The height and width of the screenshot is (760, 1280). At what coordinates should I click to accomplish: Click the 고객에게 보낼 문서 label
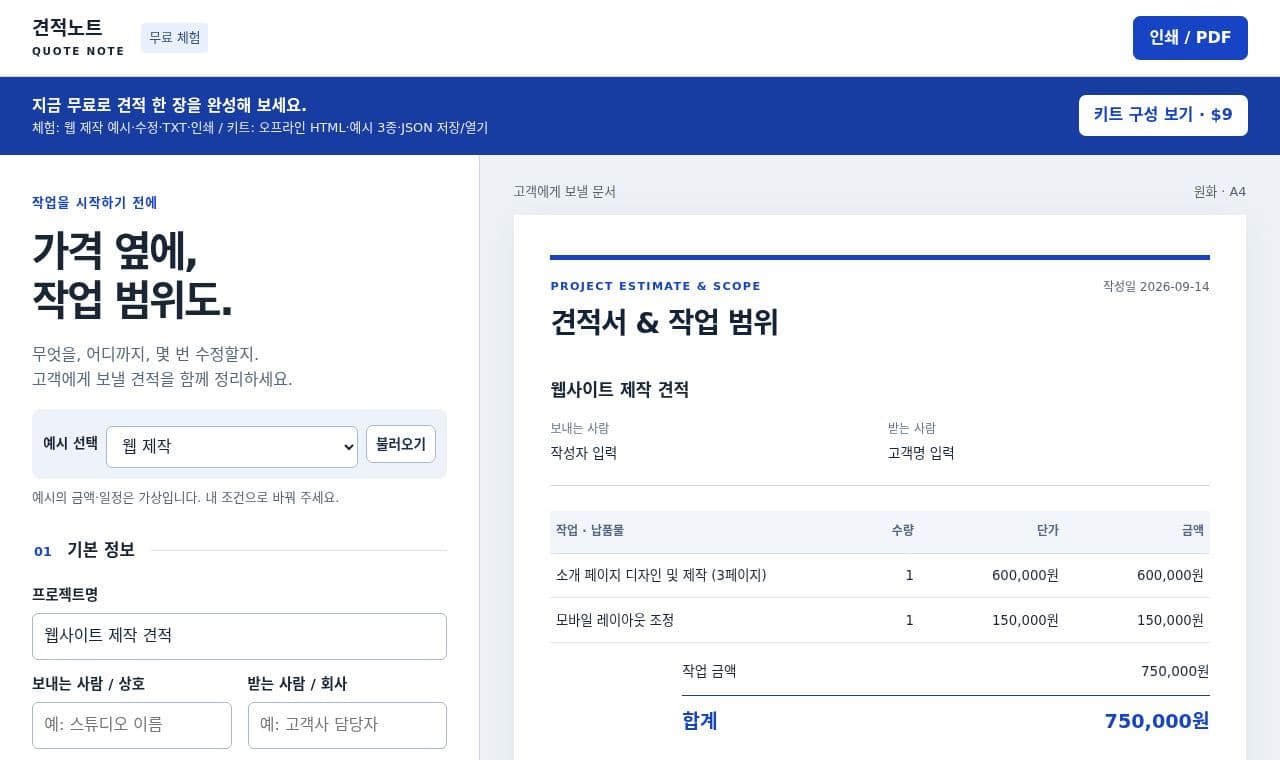(x=564, y=192)
